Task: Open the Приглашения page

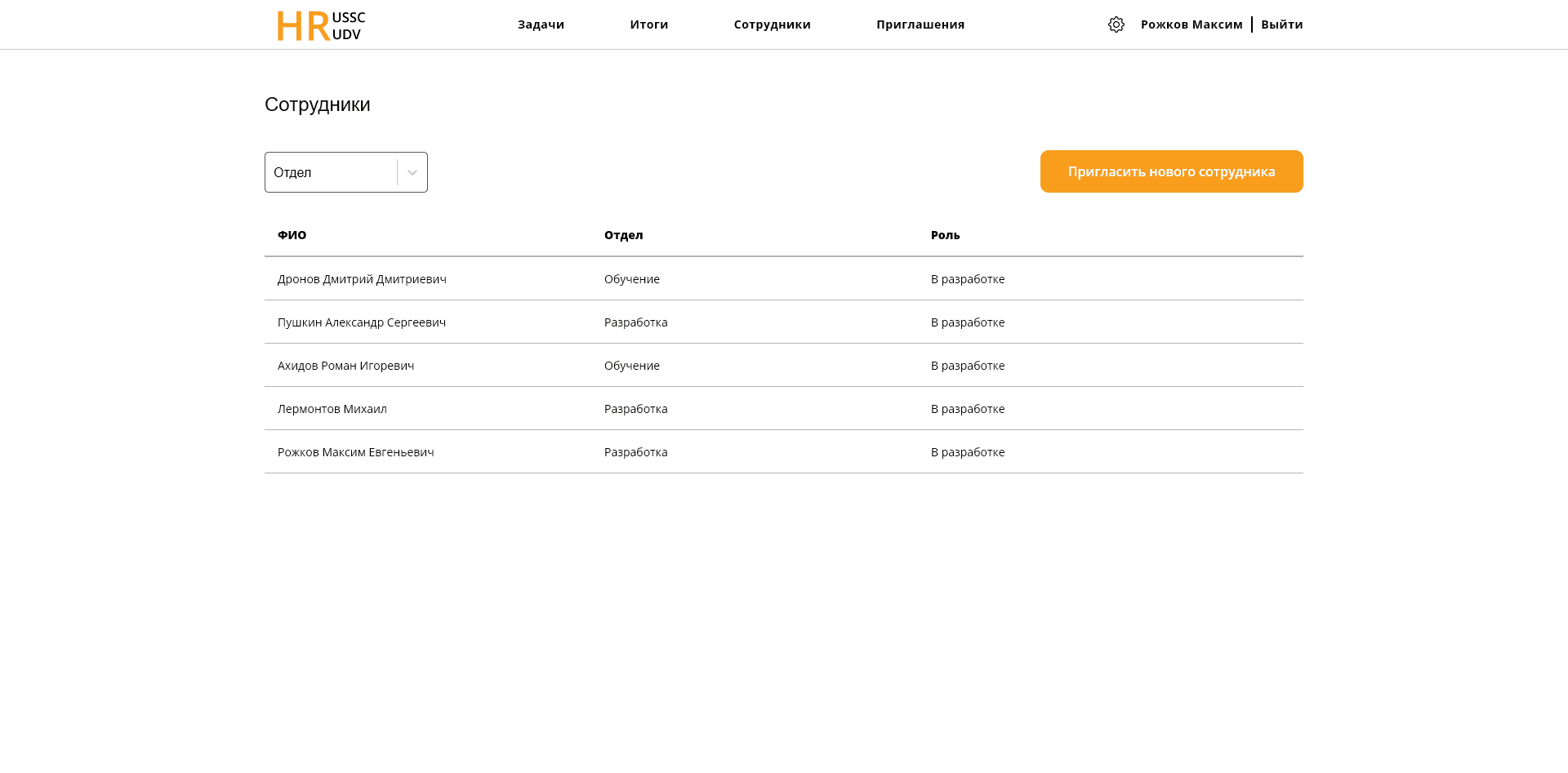Action: click(x=920, y=24)
